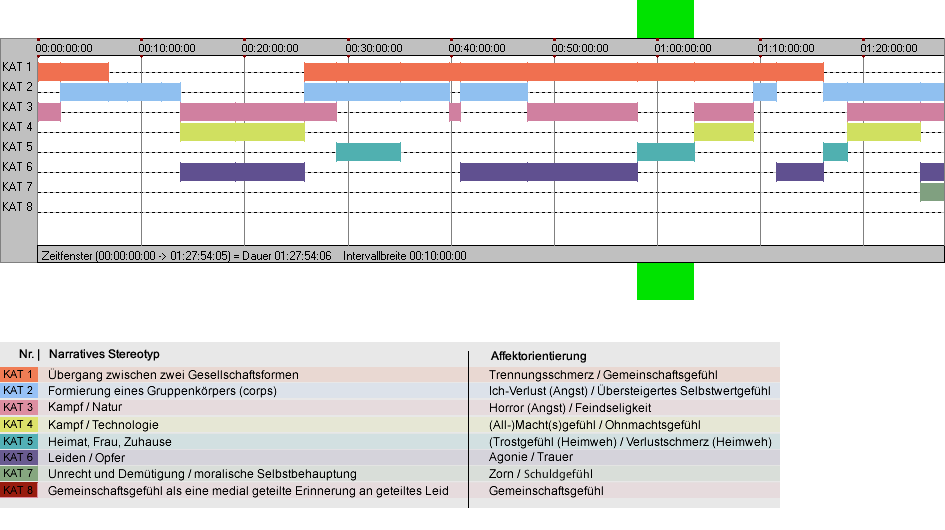
Task: Select the first blue KAT 2 segment before 00:20:00:00
Action: pyautogui.click(x=121, y=92)
